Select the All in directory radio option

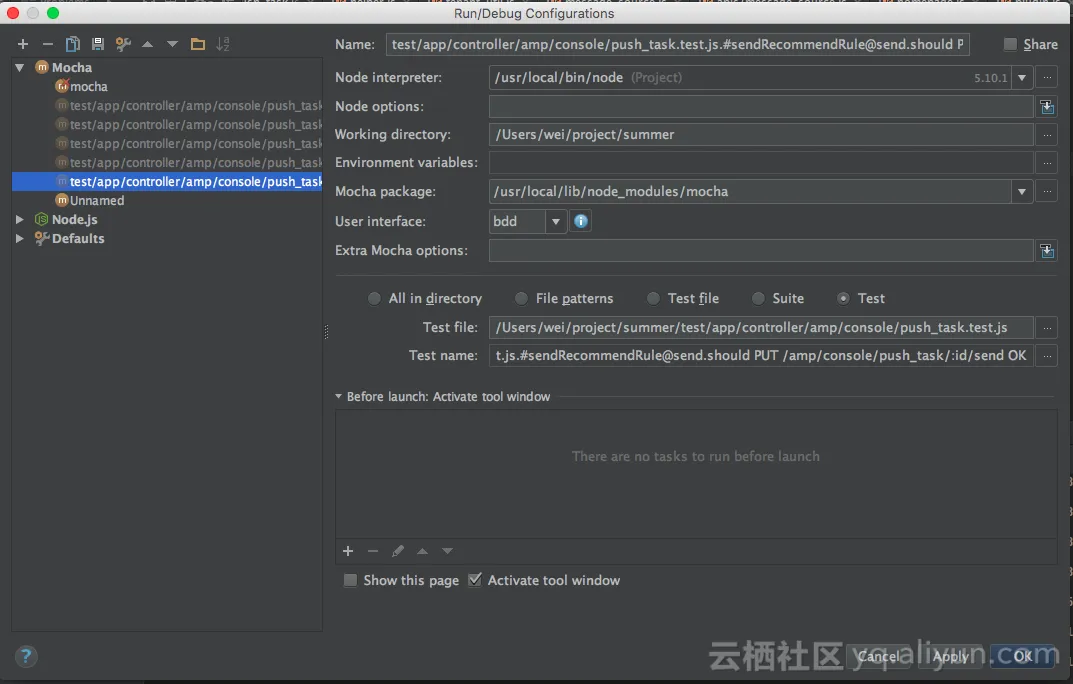click(x=374, y=298)
